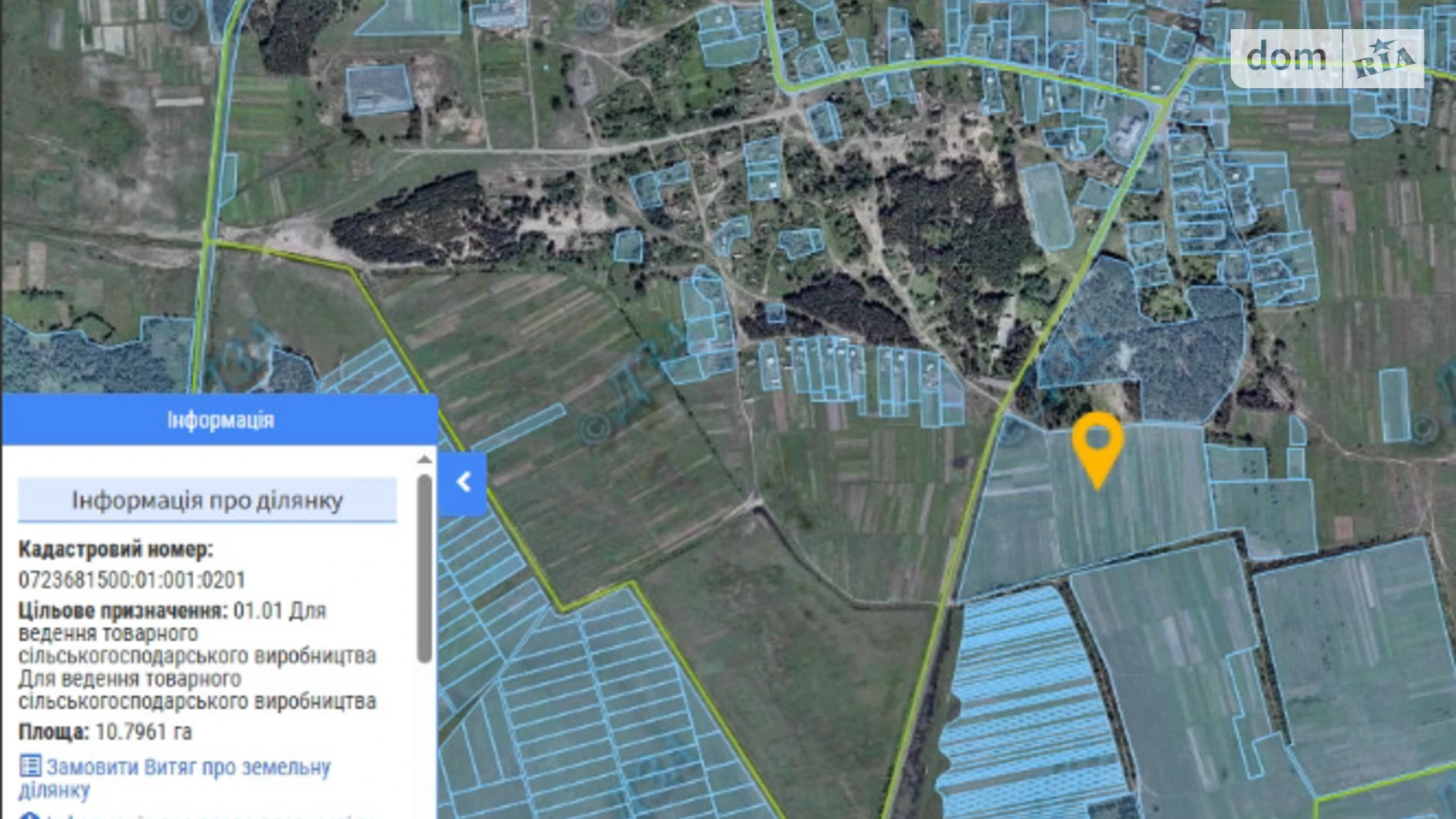Click the Цільове призначення label
This screenshot has width=1456, height=819.
[123, 611]
